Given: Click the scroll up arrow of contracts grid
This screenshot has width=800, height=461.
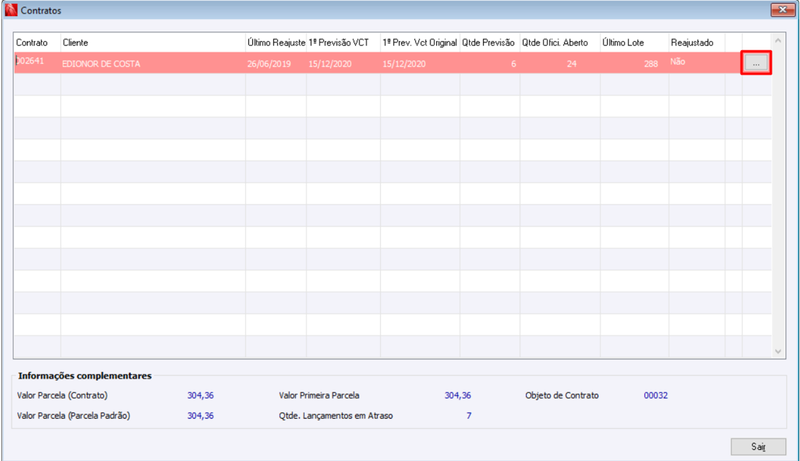Looking at the screenshot, I should pyautogui.click(x=778, y=41).
